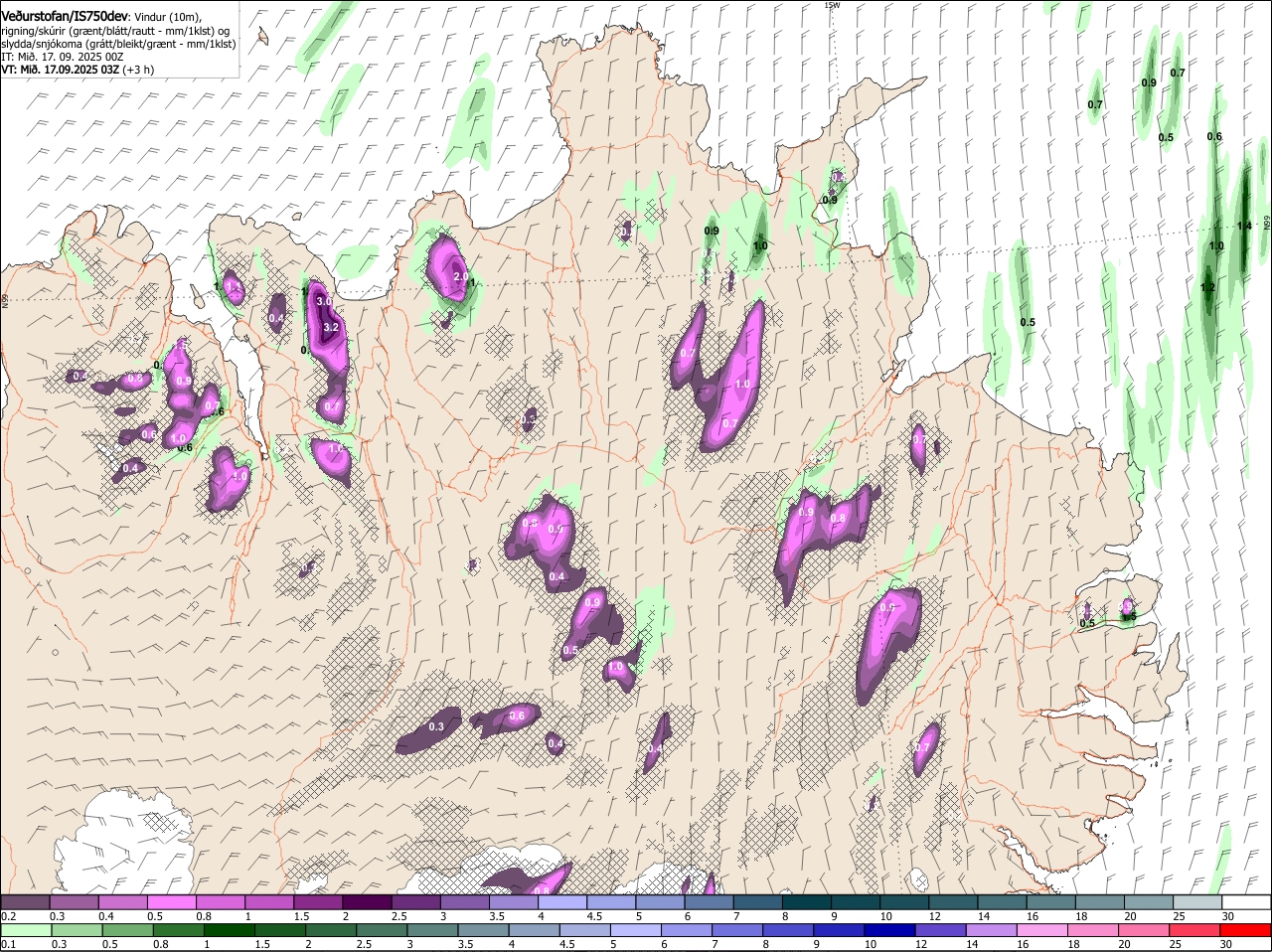Select upper legend swatch starting at 14
The width and height of the screenshot is (1272, 952).
(1003, 902)
